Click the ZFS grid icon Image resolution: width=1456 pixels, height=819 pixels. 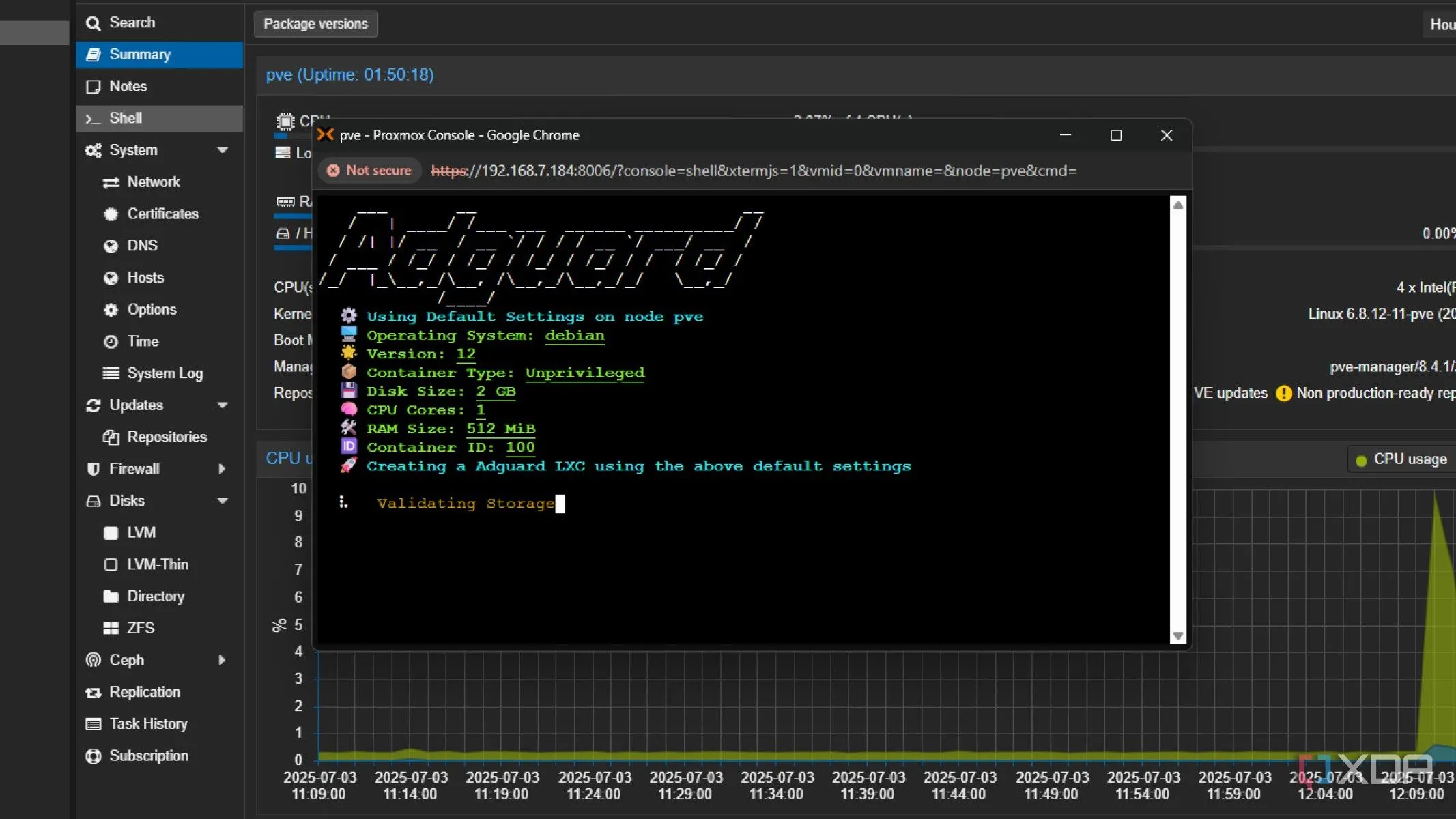pos(111,629)
